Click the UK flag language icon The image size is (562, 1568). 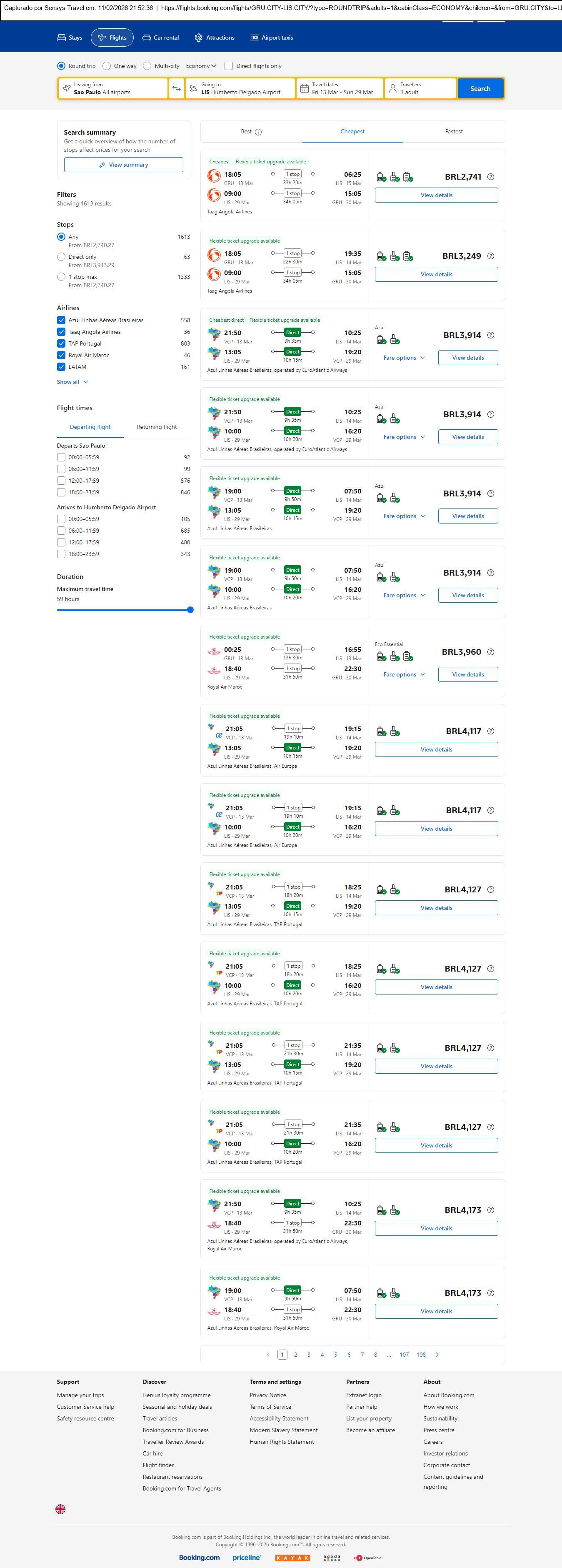60,1509
